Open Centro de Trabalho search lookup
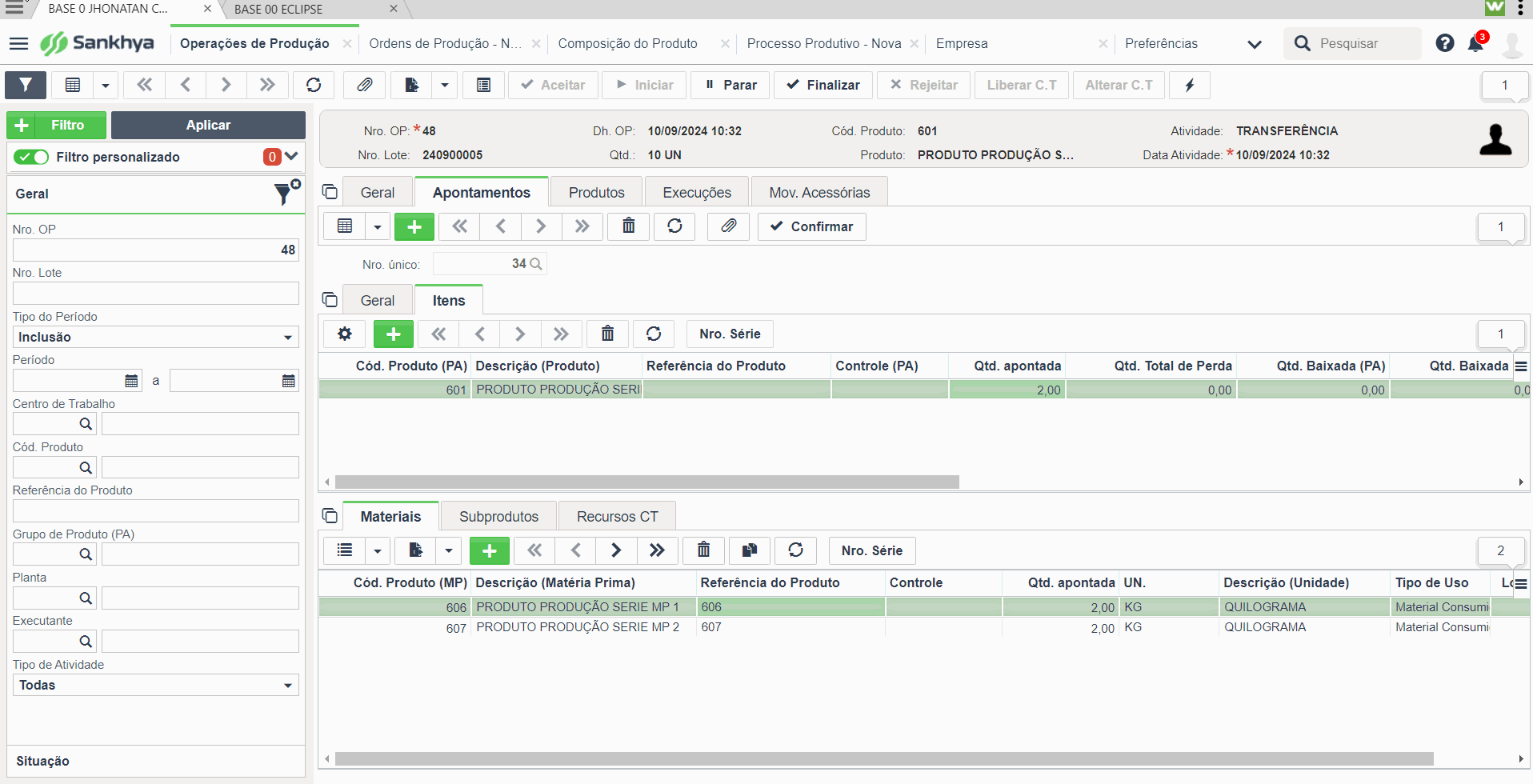 pos(86,424)
